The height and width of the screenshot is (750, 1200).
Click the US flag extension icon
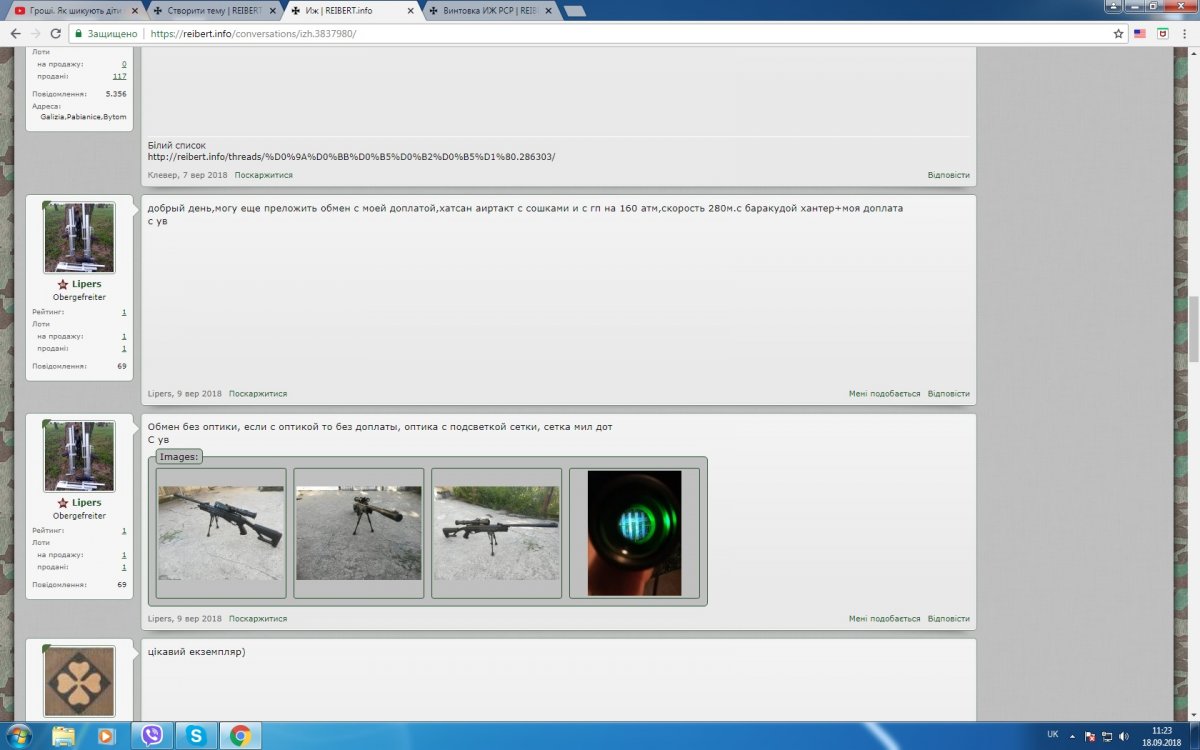[1140, 33]
